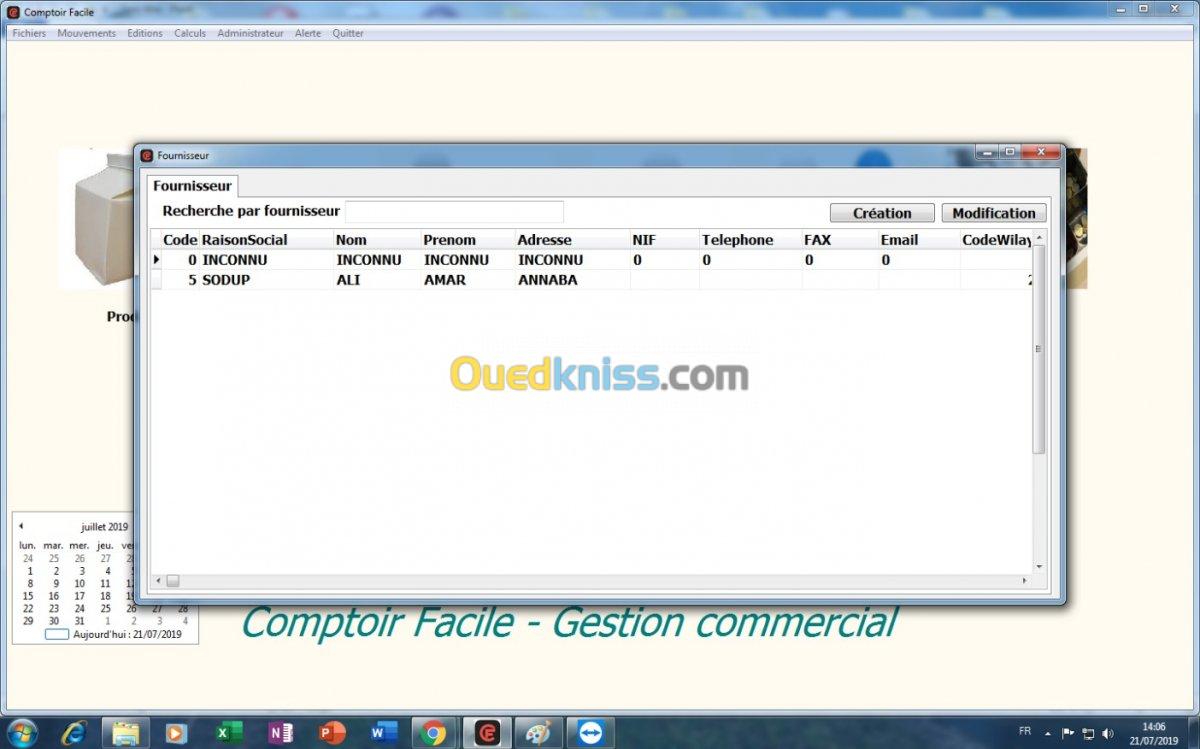The height and width of the screenshot is (749, 1200).
Task: Select the ANNABA address cell
Action: 572,280
